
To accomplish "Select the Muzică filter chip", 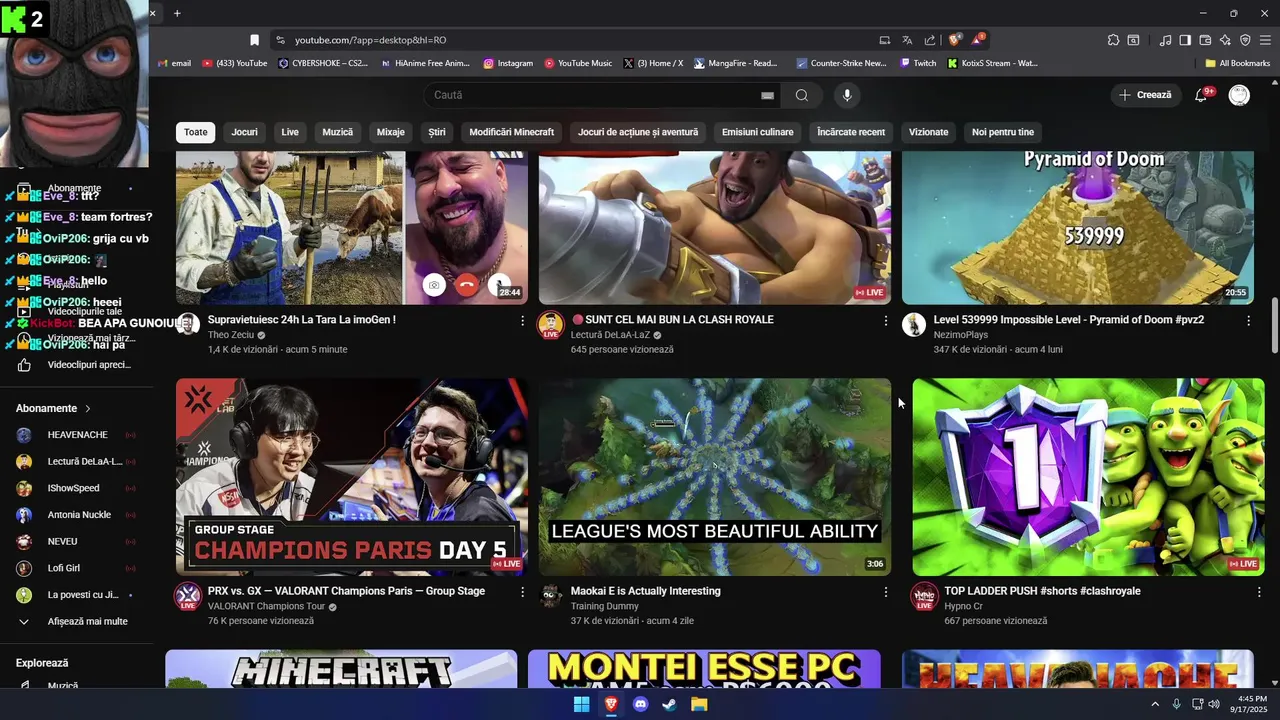I will [337, 132].
